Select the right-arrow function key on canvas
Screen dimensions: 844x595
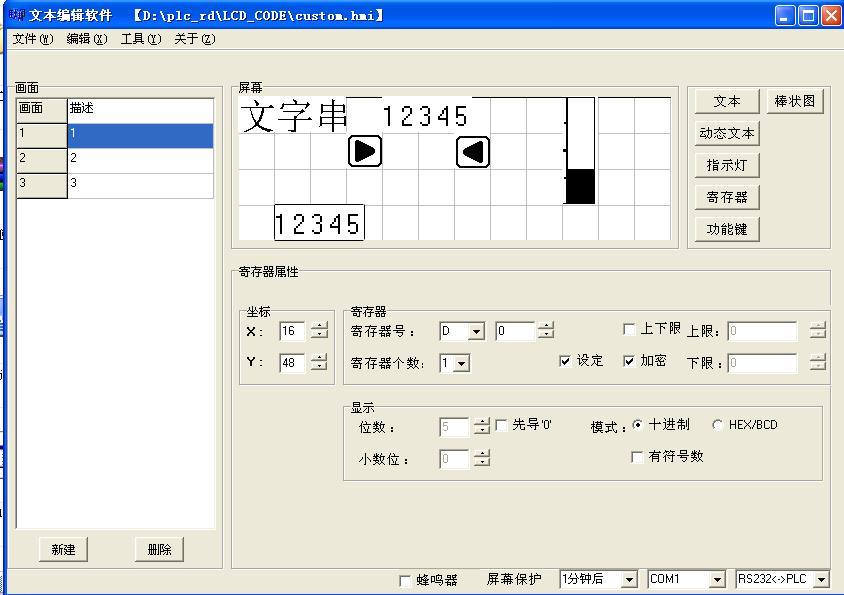coord(365,151)
